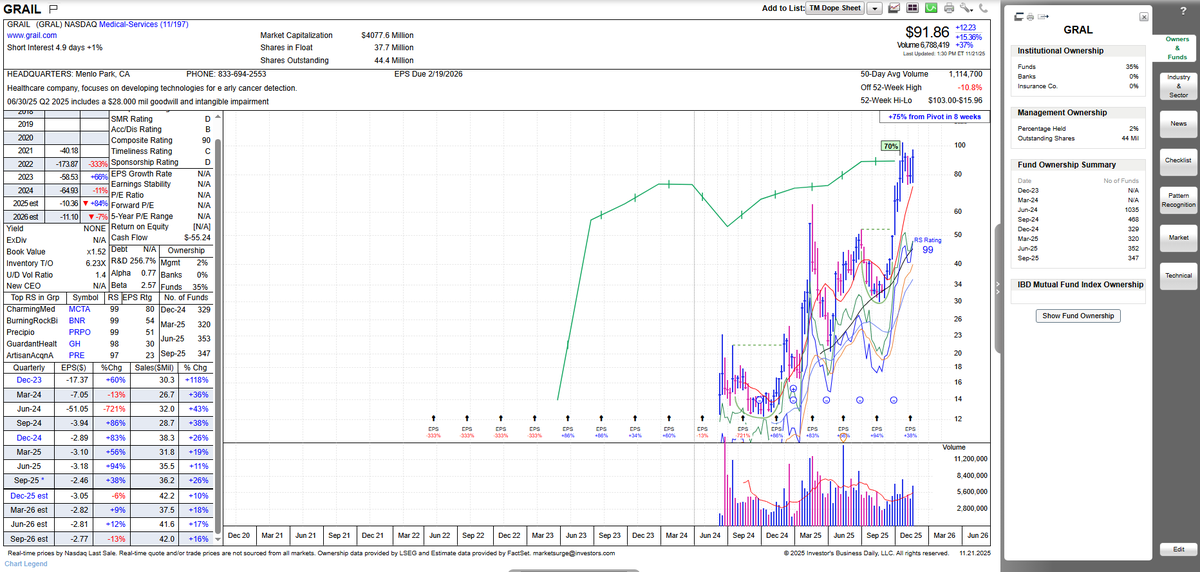Open peer symbol PRE
The height and width of the screenshot is (572, 1200).
point(76,355)
